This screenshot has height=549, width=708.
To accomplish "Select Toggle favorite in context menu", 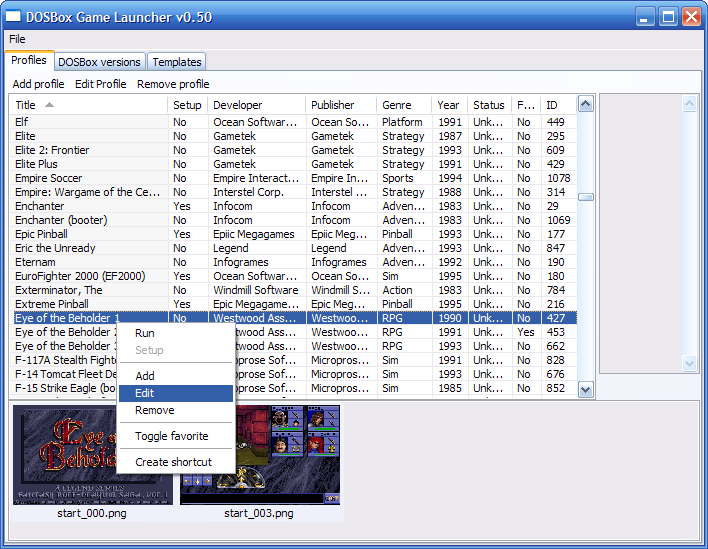I will click(x=171, y=436).
